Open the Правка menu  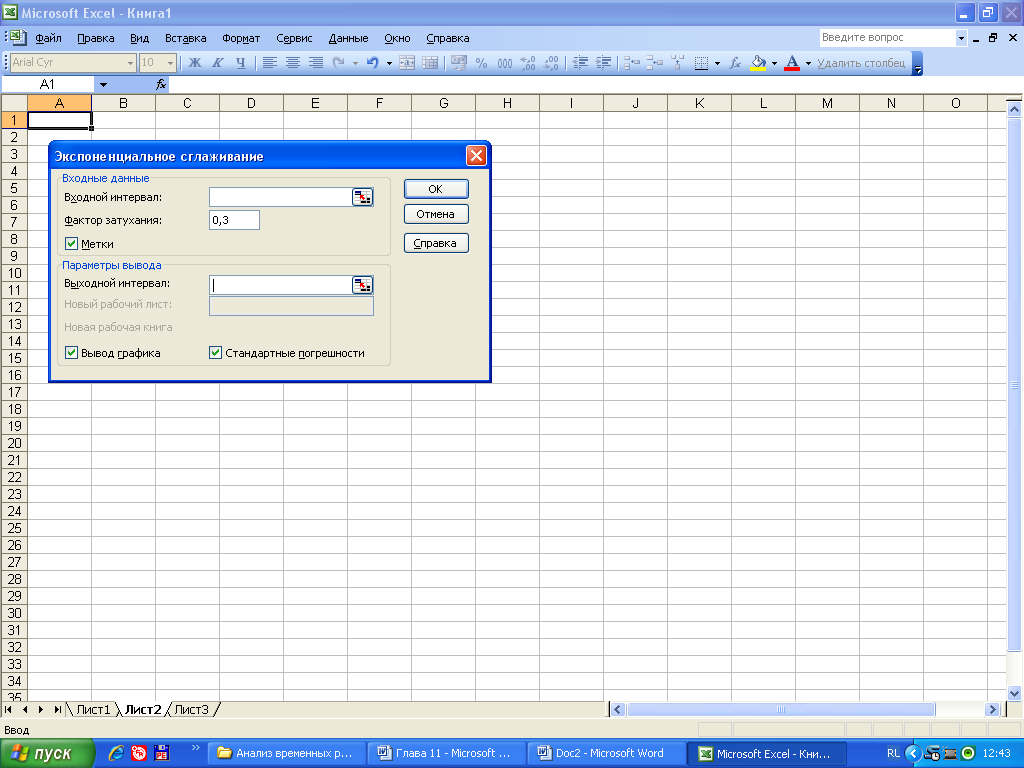coord(95,38)
